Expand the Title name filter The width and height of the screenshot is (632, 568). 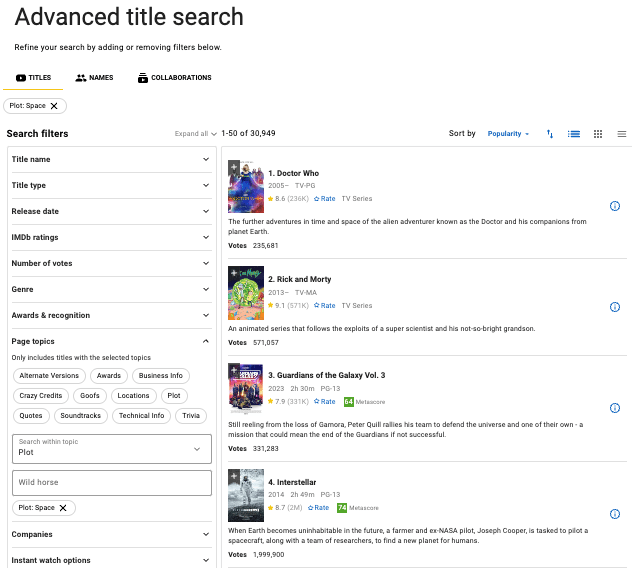click(x=111, y=159)
